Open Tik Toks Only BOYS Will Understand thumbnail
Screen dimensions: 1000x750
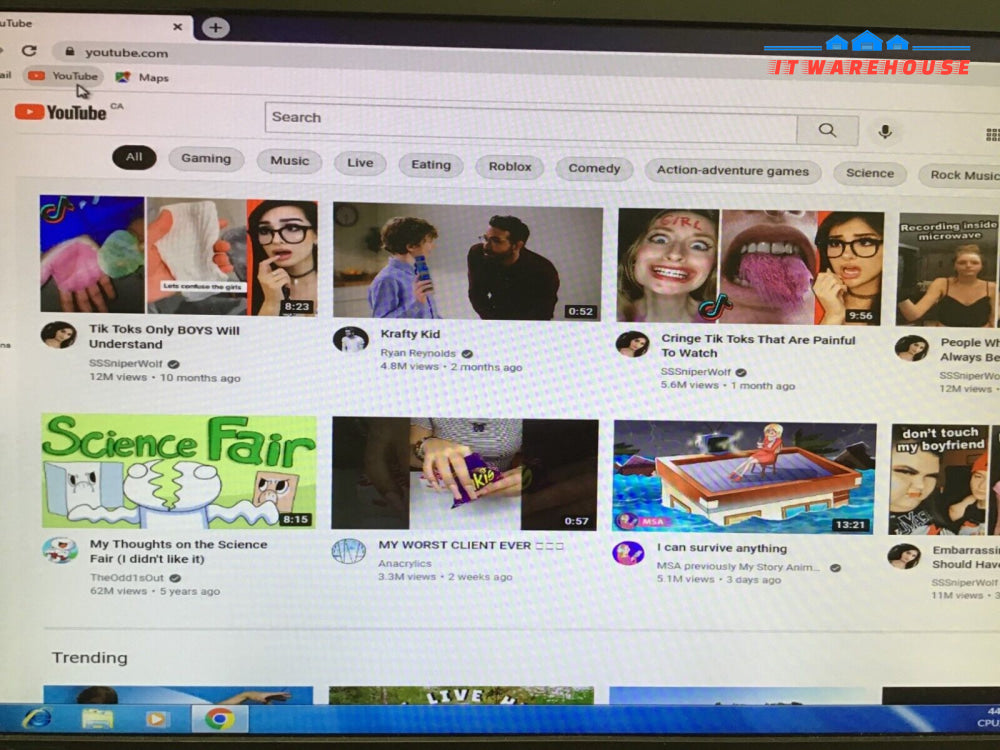coord(179,256)
